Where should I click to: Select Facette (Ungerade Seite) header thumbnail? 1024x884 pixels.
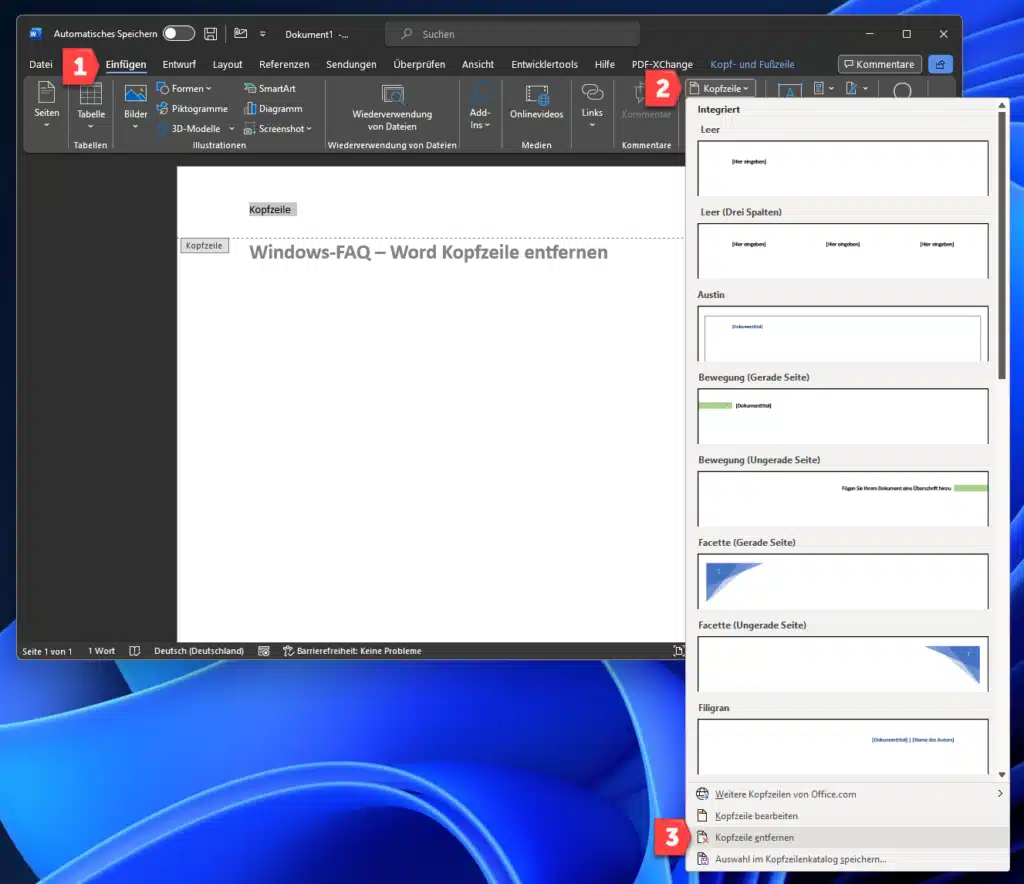click(x=842, y=664)
